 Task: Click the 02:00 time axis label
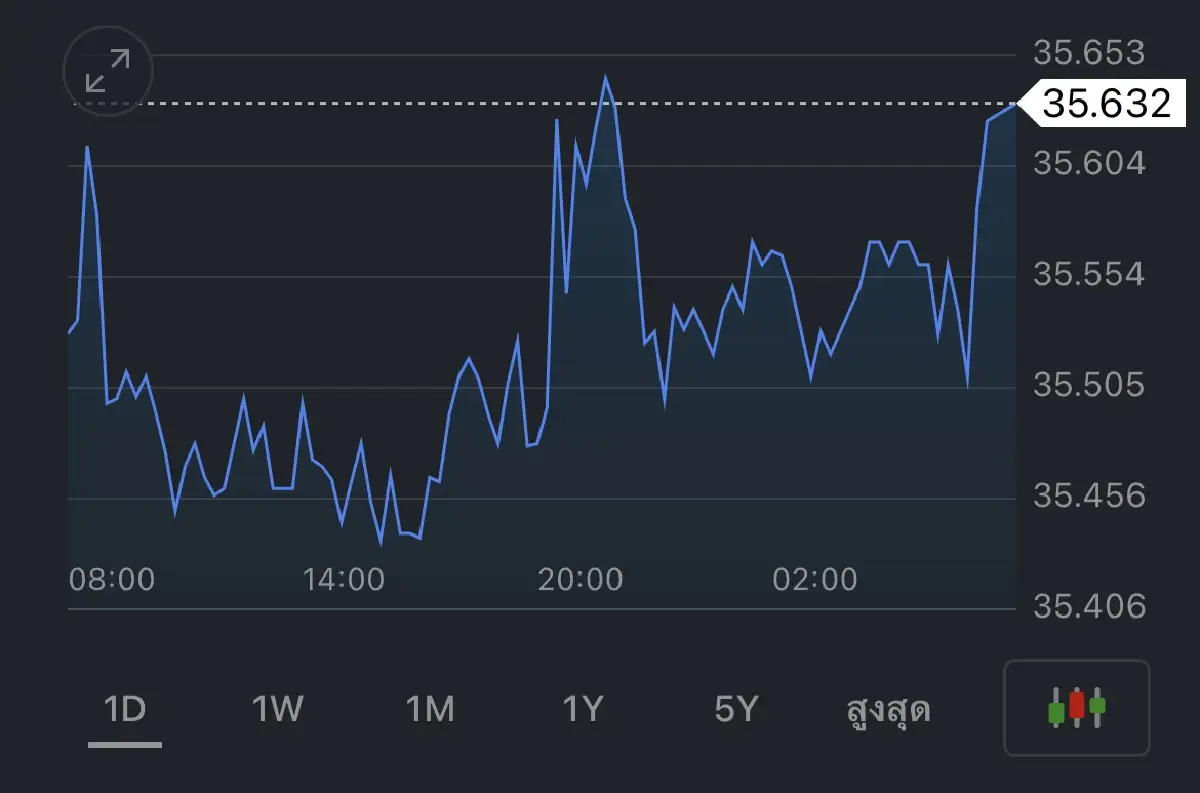[x=815, y=579]
